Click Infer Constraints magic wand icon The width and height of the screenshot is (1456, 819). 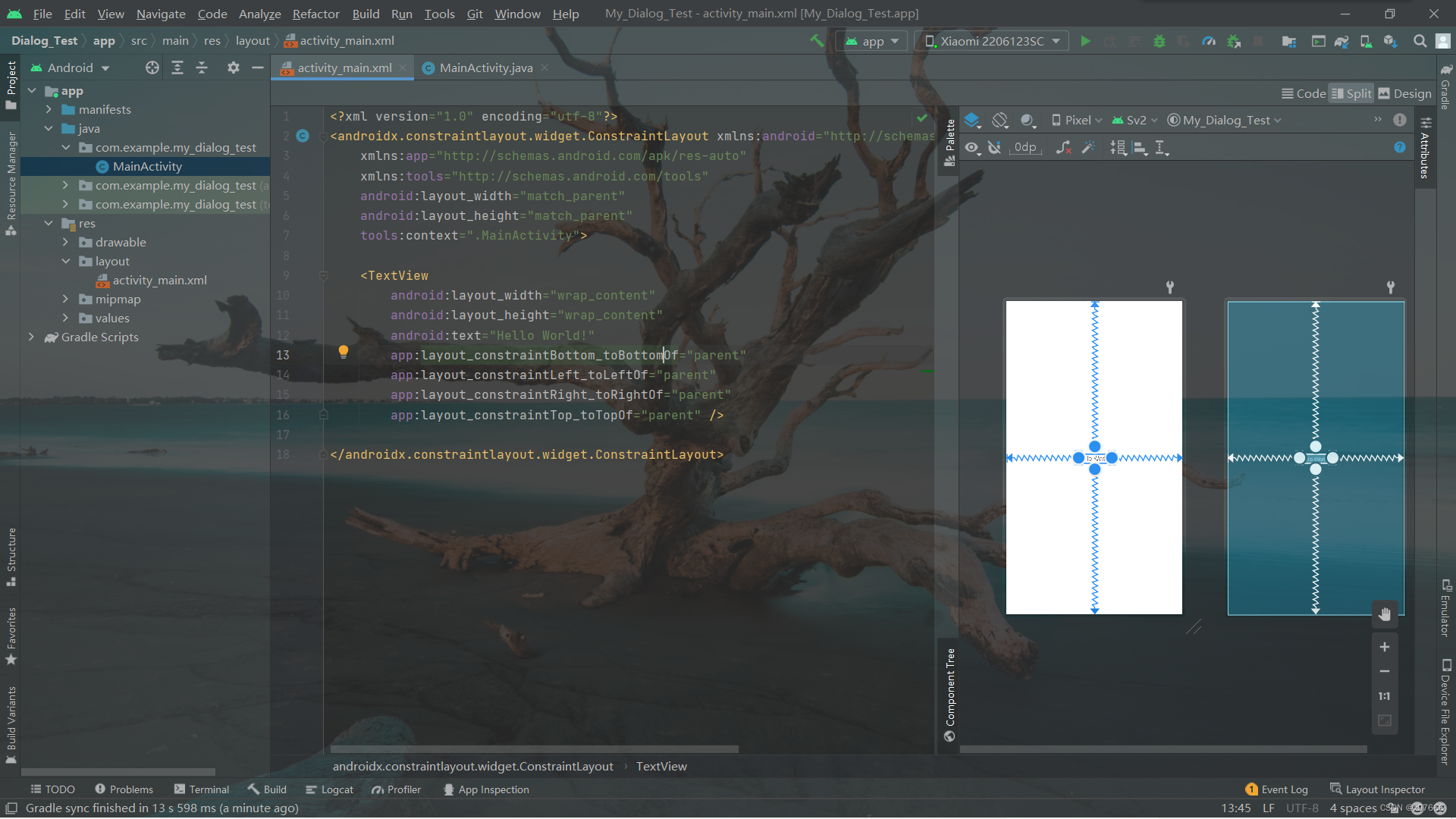(x=1088, y=148)
